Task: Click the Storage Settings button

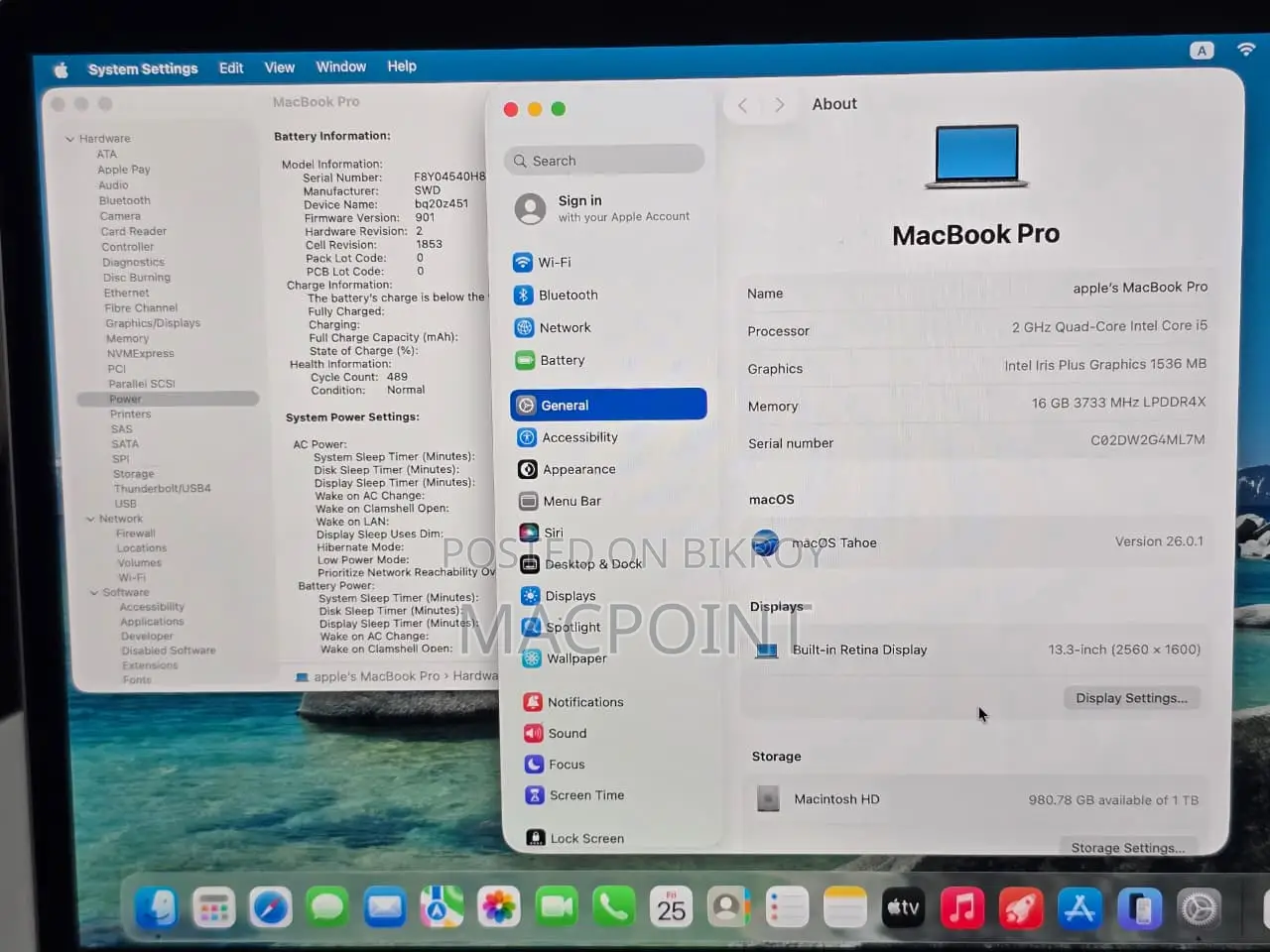Action: pos(1128,847)
